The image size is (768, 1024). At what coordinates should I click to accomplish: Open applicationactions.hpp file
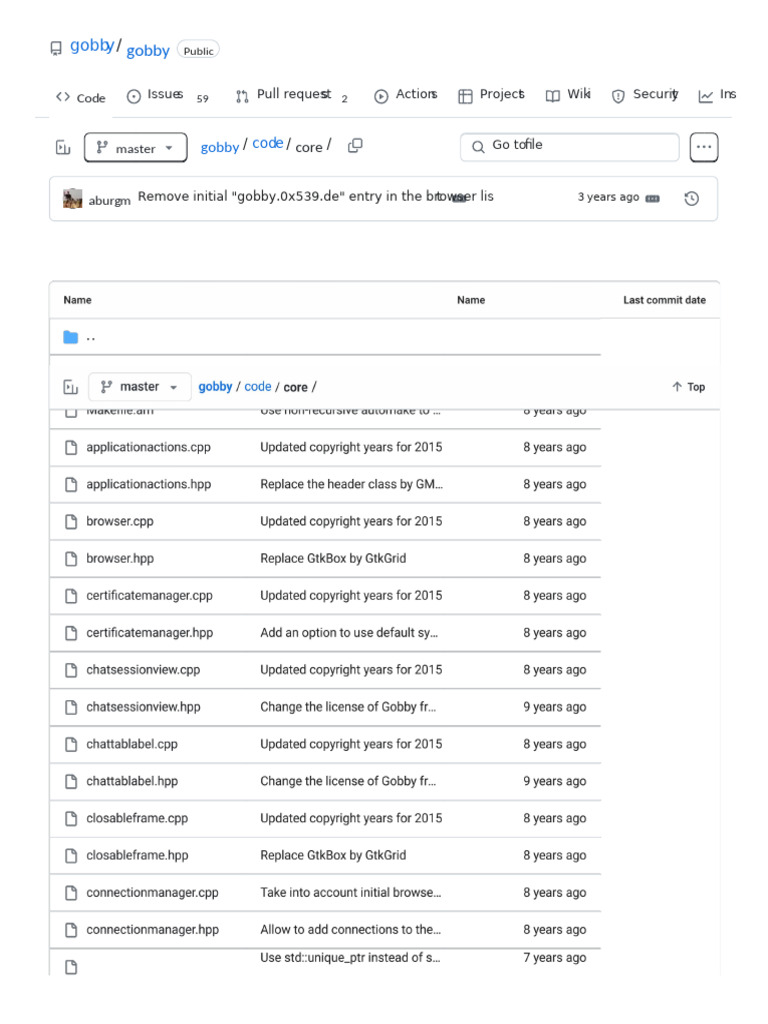tap(148, 484)
